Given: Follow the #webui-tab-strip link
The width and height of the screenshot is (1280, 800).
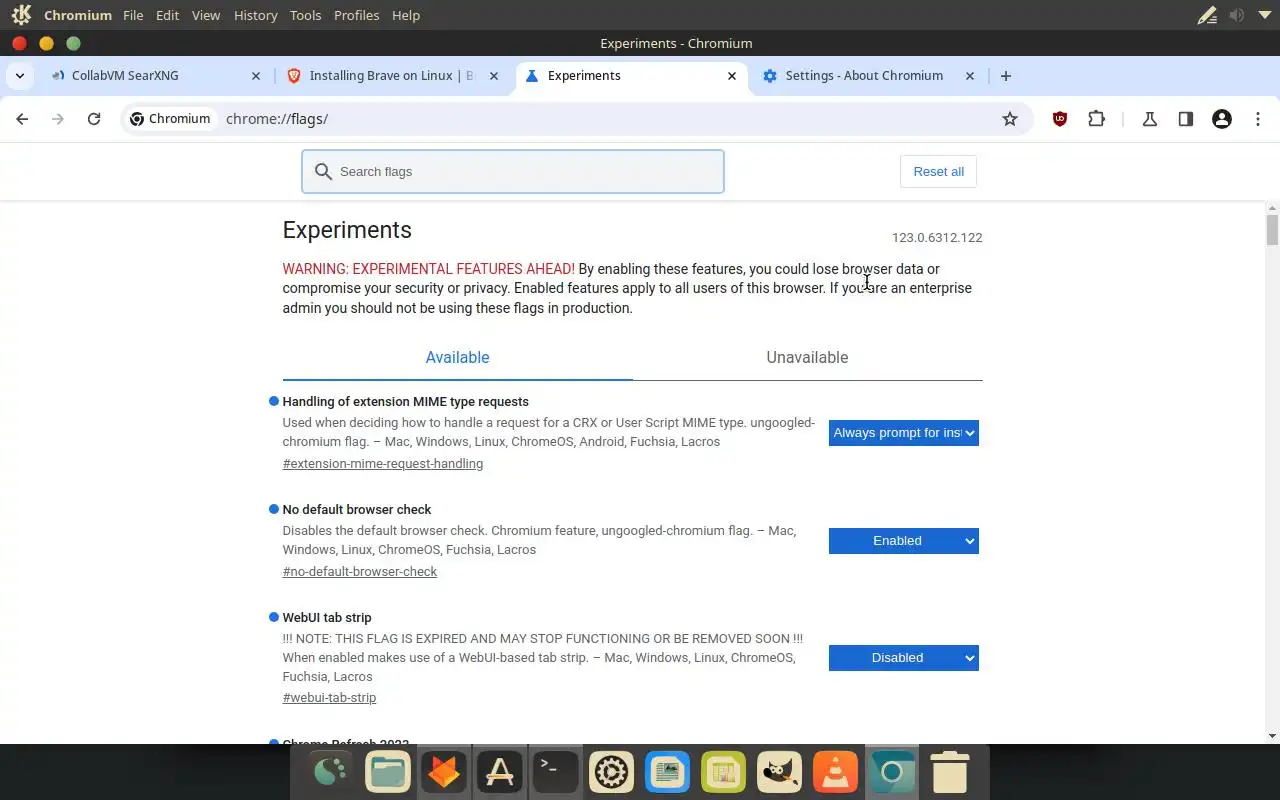Looking at the screenshot, I should (x=329, y=698).
